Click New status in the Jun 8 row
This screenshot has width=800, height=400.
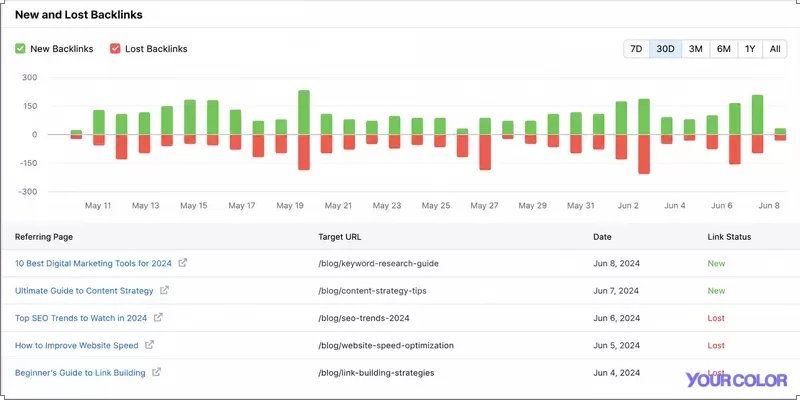pyautogui.click(x=716, y=263)
